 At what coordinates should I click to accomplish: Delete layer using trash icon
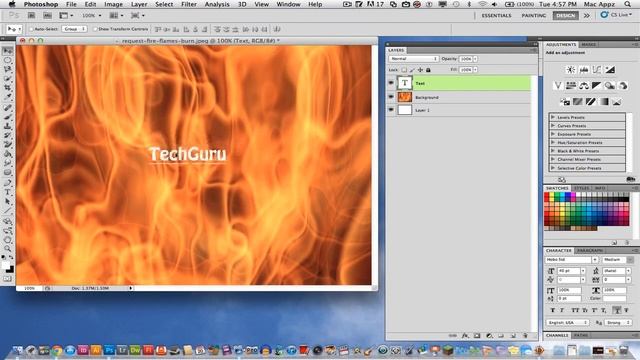click(525, 336)
